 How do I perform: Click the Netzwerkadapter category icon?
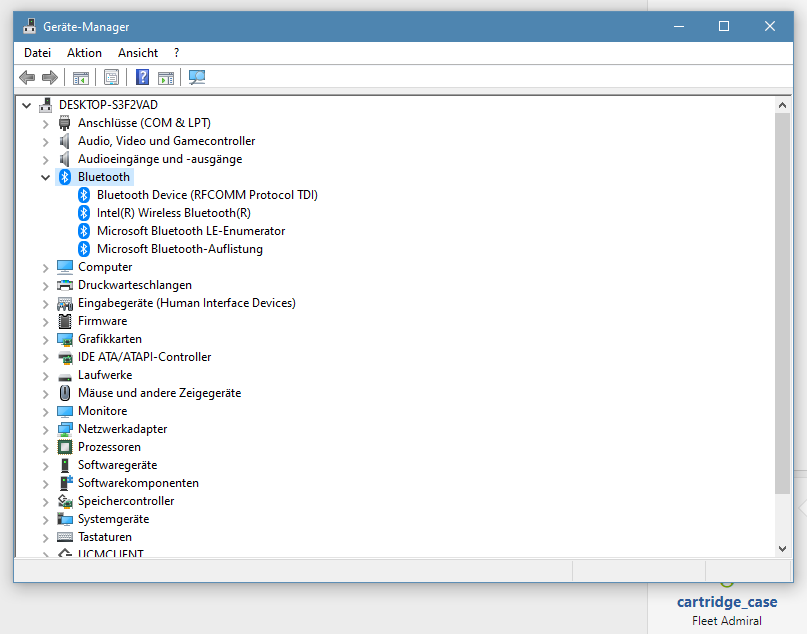(x=64, y=428)
